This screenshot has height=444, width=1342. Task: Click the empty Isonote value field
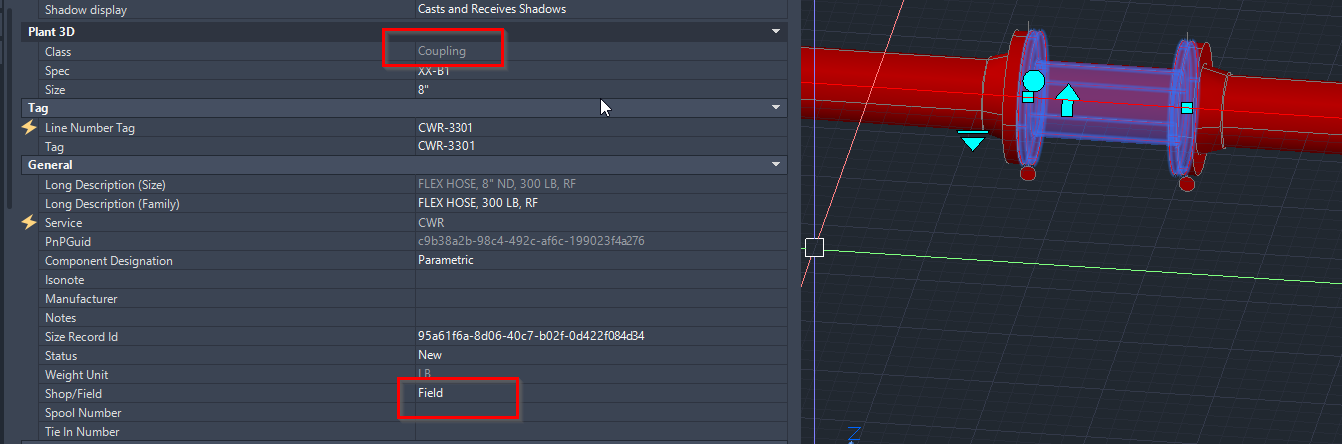pyautogui.click(x=601, y=280)
